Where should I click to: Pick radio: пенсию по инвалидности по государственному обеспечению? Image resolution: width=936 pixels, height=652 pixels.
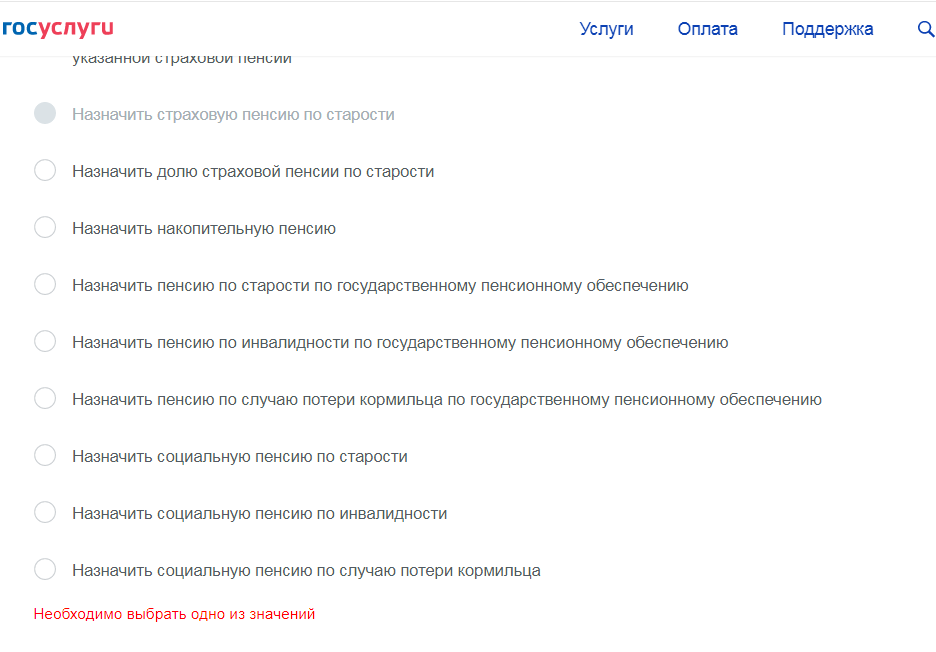[45, 342]
